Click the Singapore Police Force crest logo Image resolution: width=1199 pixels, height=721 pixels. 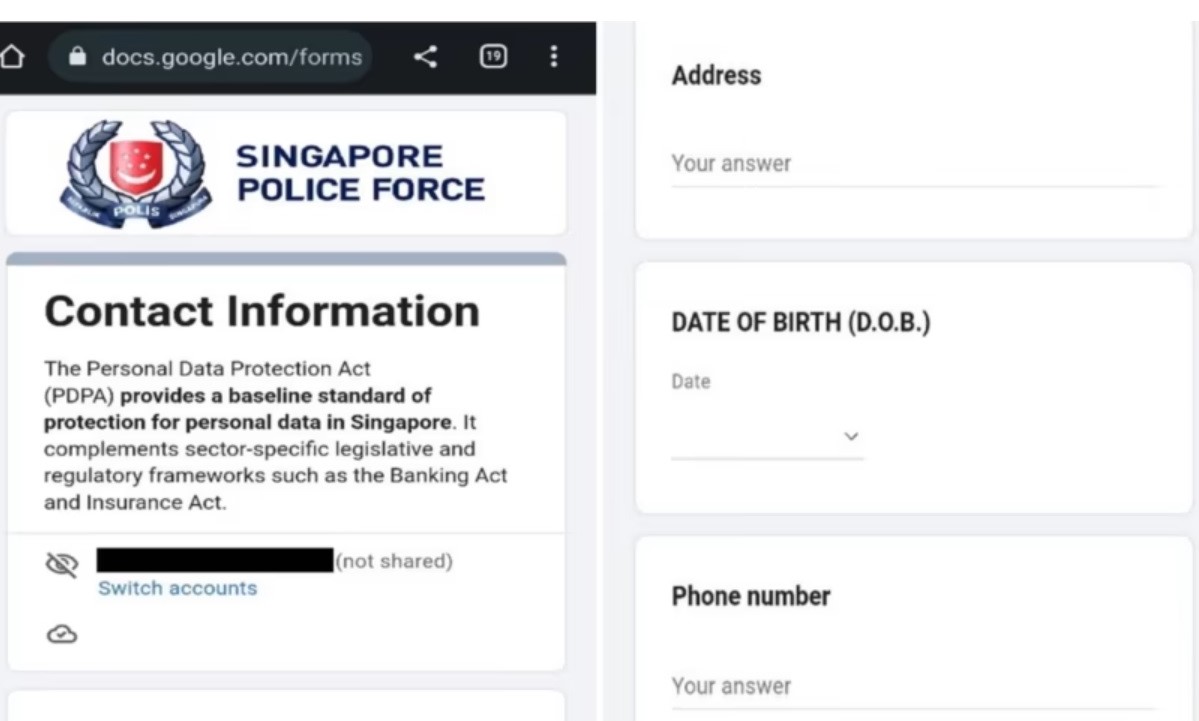pyautogui.click(x=135, y=174)
